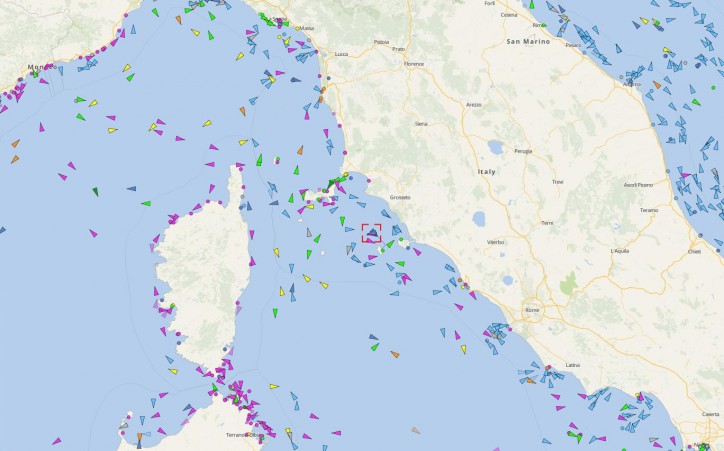Click the orange ship near Ancona
Image resolution: width=724 pixels, height=451 pixels.
point(657,85)
